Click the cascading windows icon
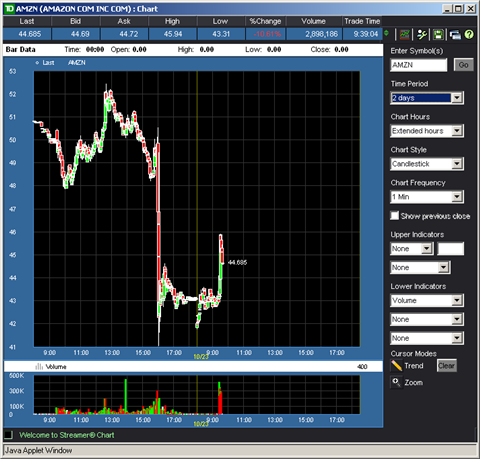Screen dimensions: 480x459 click(455, 34)
